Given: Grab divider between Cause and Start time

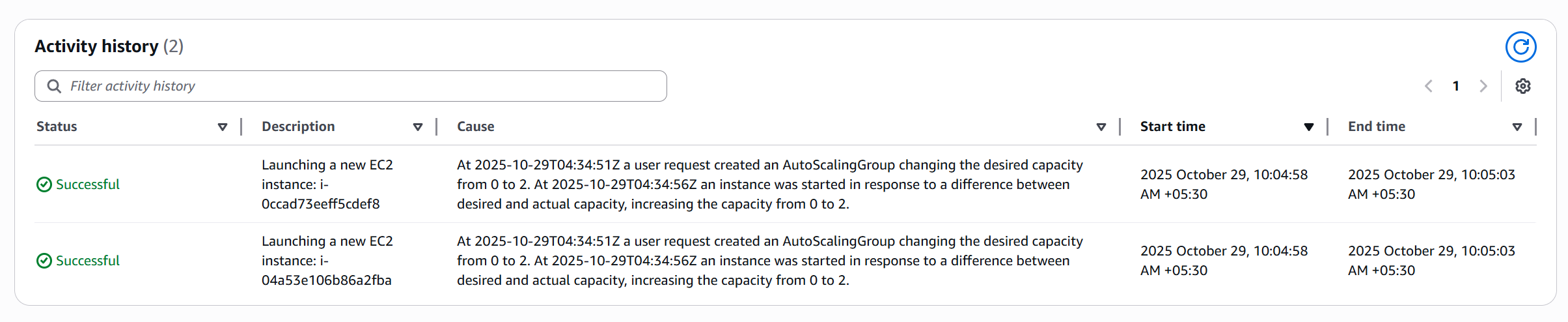Looking at the screenshot, I should tap(1120, 126).
